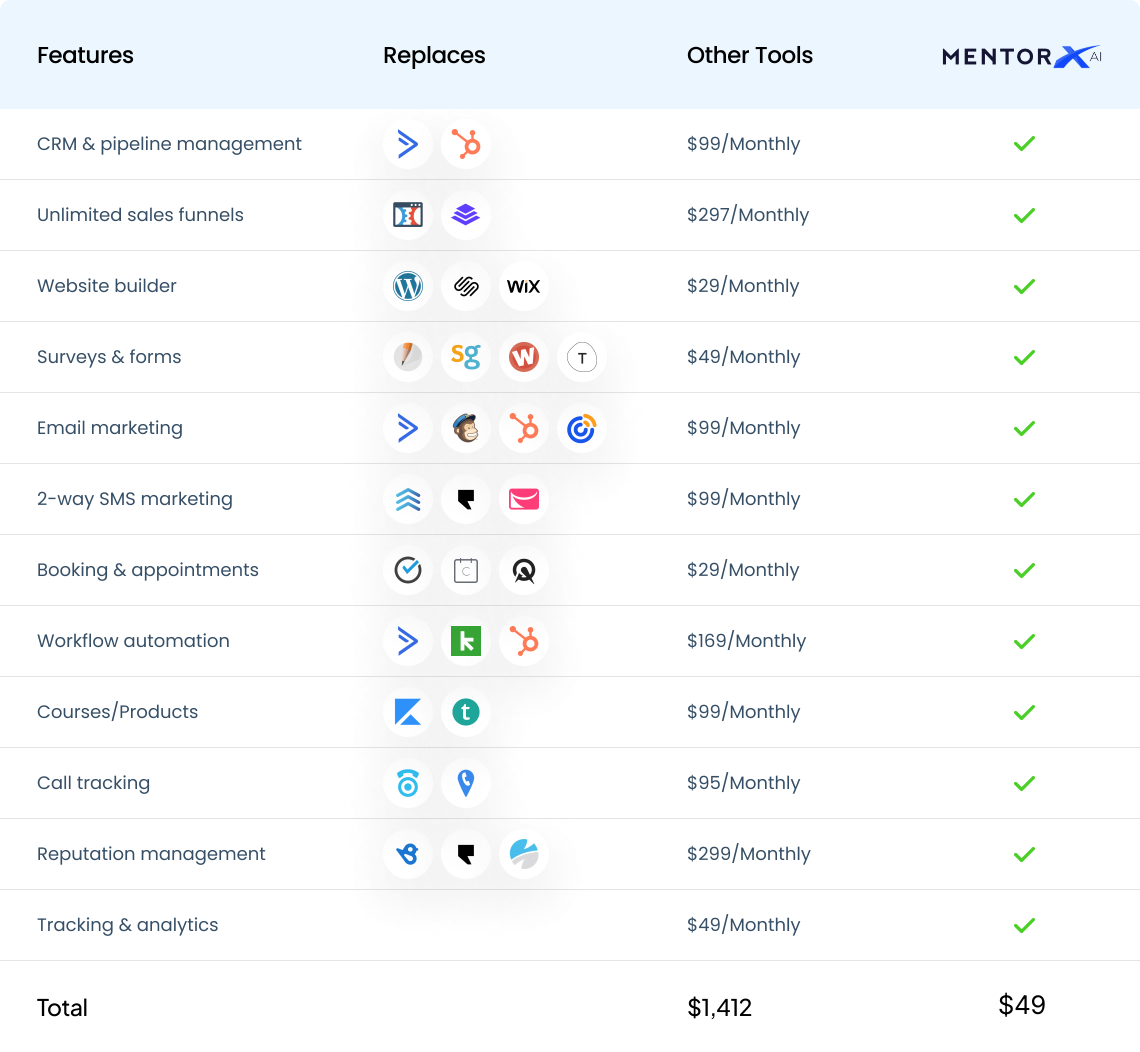Click the green checkmark for Tracking & analytics

pyautogui.click(x=1024, y=925)
